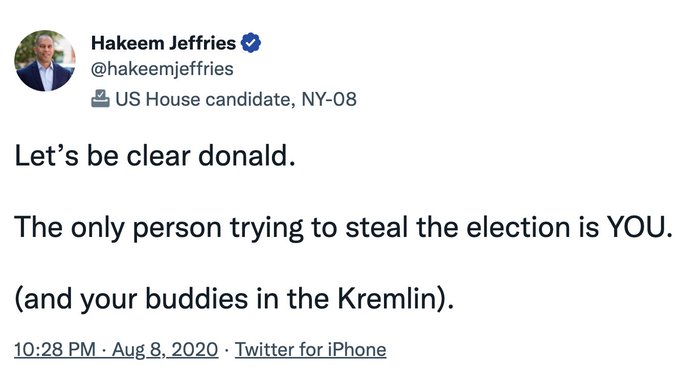Screen dimensions: 680x382
Task: Select the word Kremlin in tweet
Action: click(x=386, y=298)
